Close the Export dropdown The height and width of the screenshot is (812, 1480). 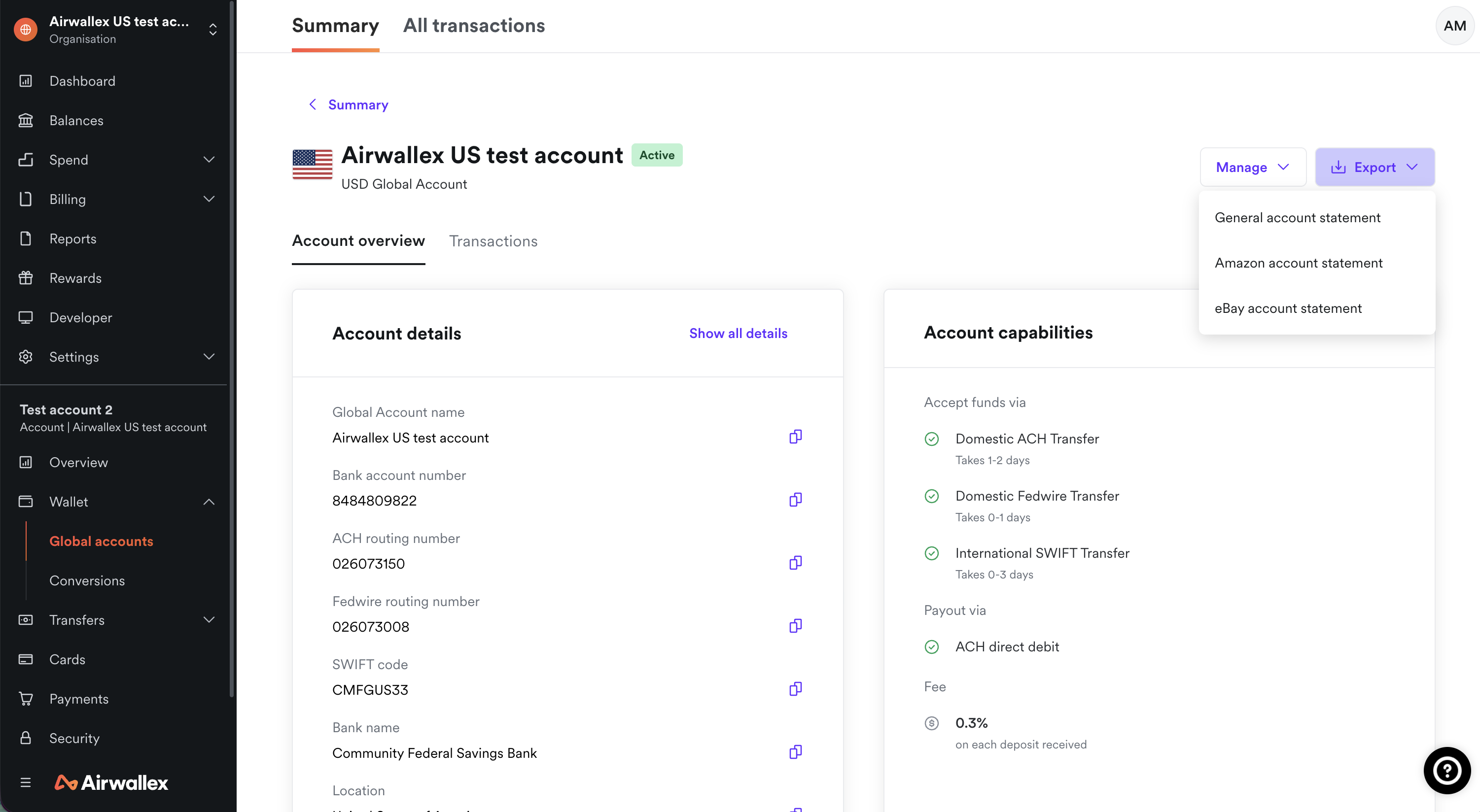(1375, 167)
